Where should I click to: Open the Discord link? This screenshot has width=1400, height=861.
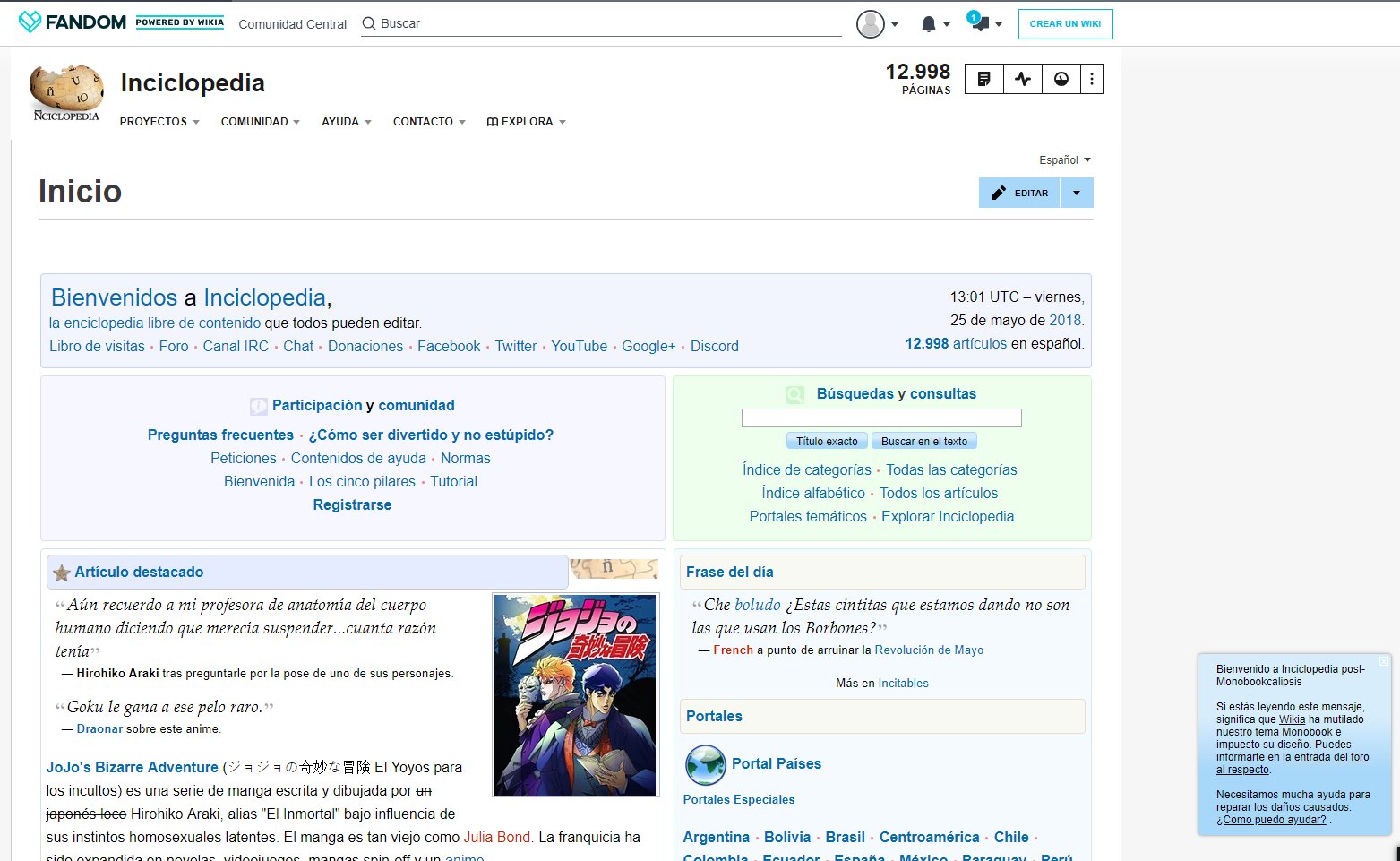(x=715, y=346)
